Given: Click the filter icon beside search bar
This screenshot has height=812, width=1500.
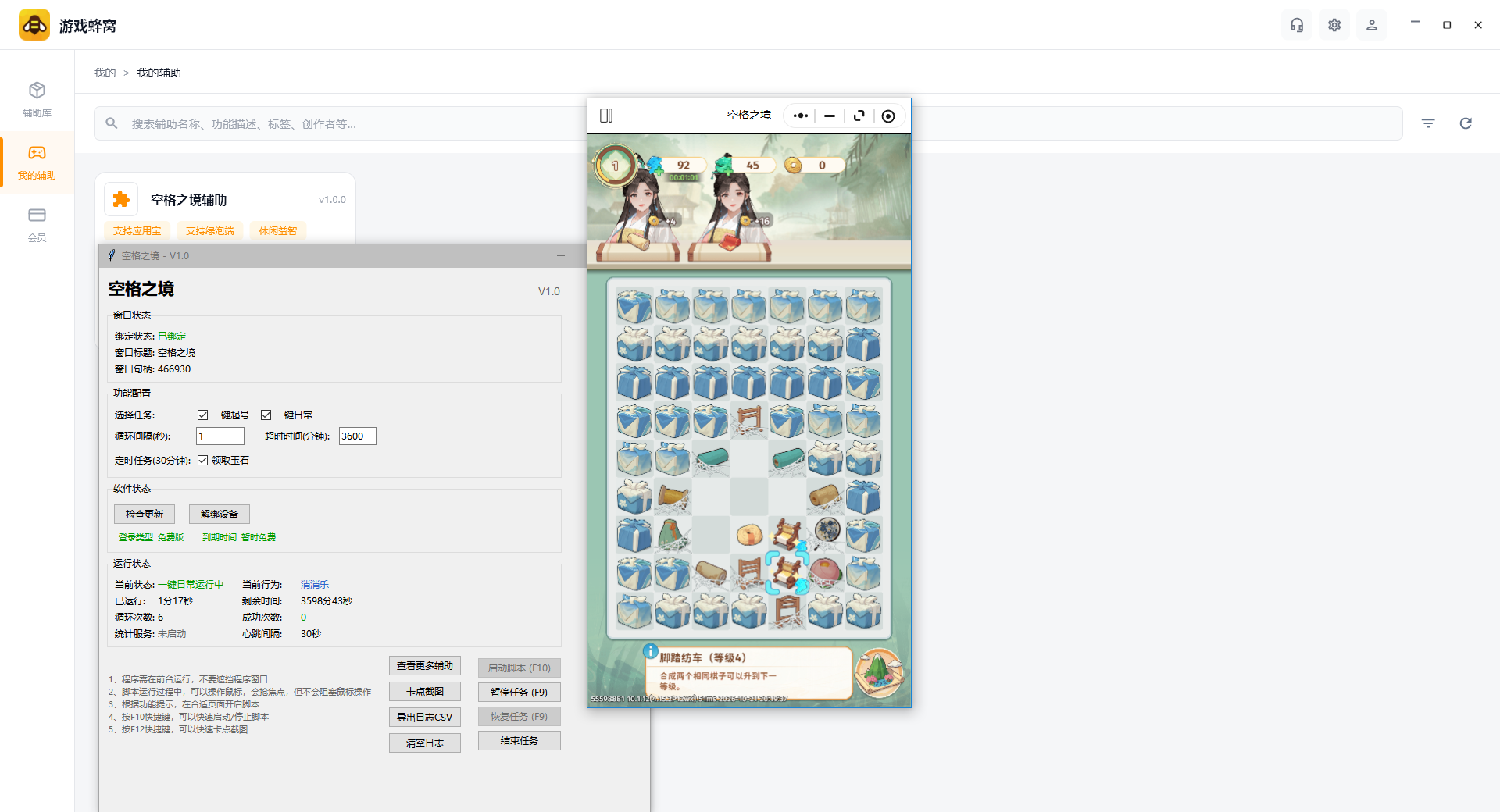Looking at the screenshot, I should point(1428,123).
